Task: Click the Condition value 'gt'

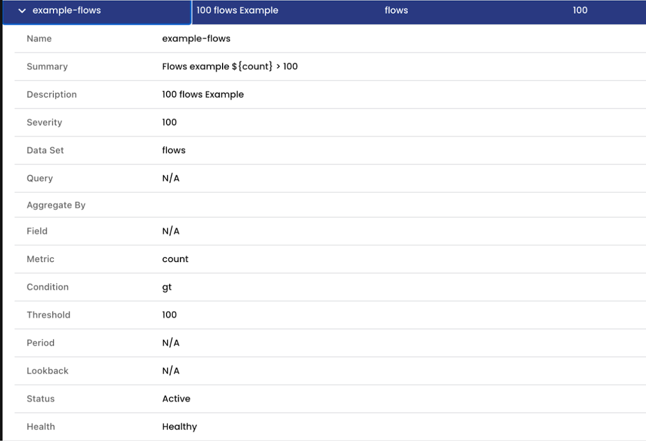Action: [x=167, y=287]
